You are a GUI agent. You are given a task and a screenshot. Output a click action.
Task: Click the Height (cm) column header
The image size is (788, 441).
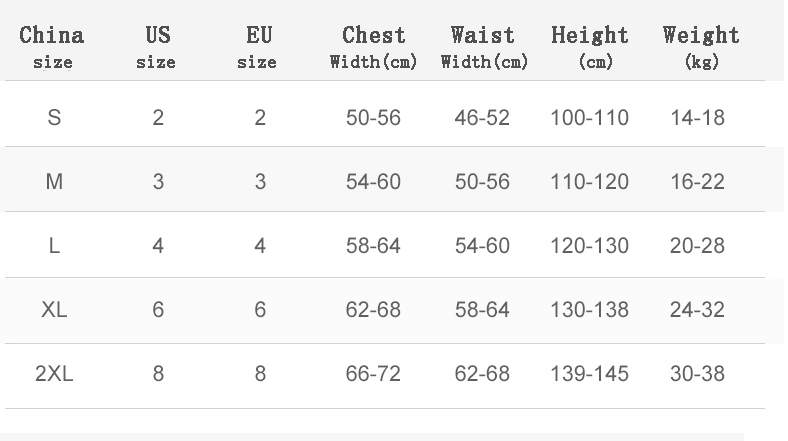tap(590, 47)
